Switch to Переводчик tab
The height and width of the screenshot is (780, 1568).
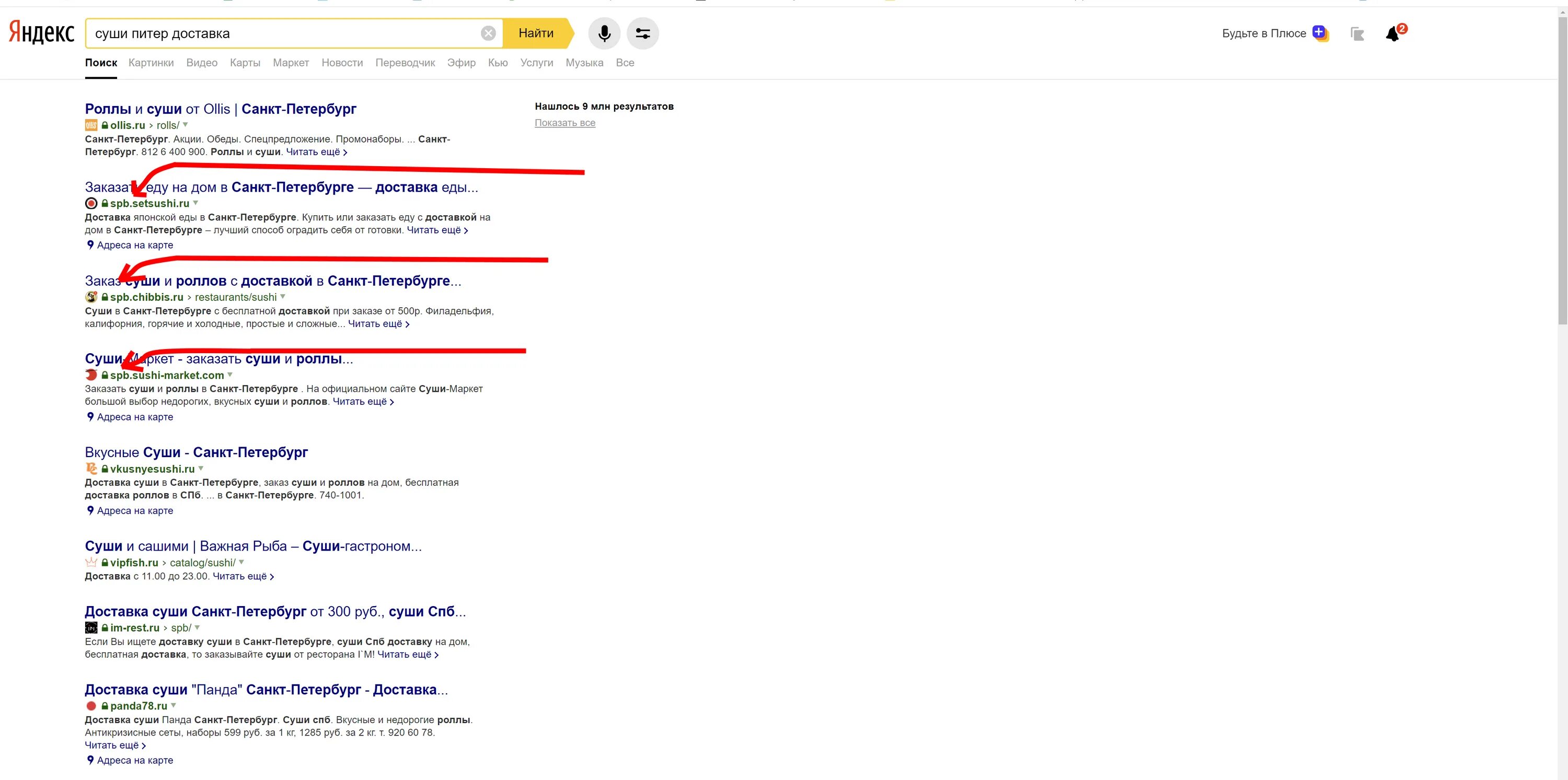coord(406,63)
